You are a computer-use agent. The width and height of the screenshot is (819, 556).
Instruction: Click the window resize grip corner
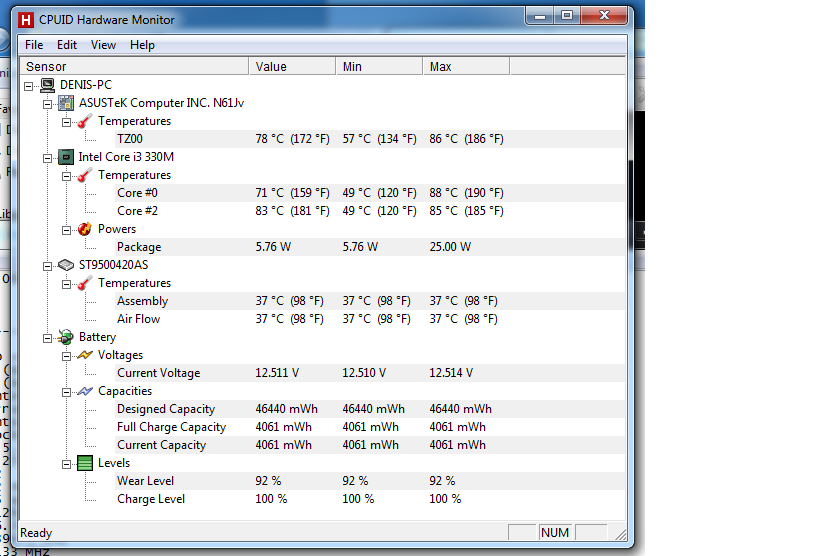tap(621, 534)
